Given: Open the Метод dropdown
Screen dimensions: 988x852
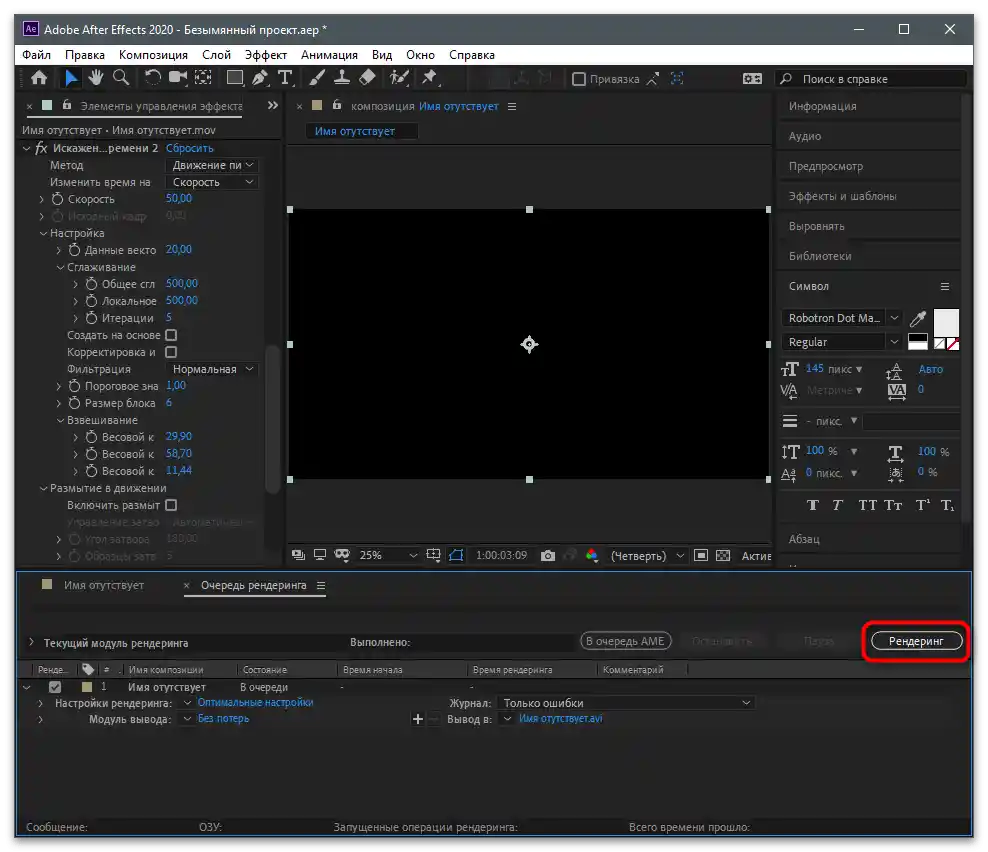Looking at the screenshot, I should coord(212,165).
